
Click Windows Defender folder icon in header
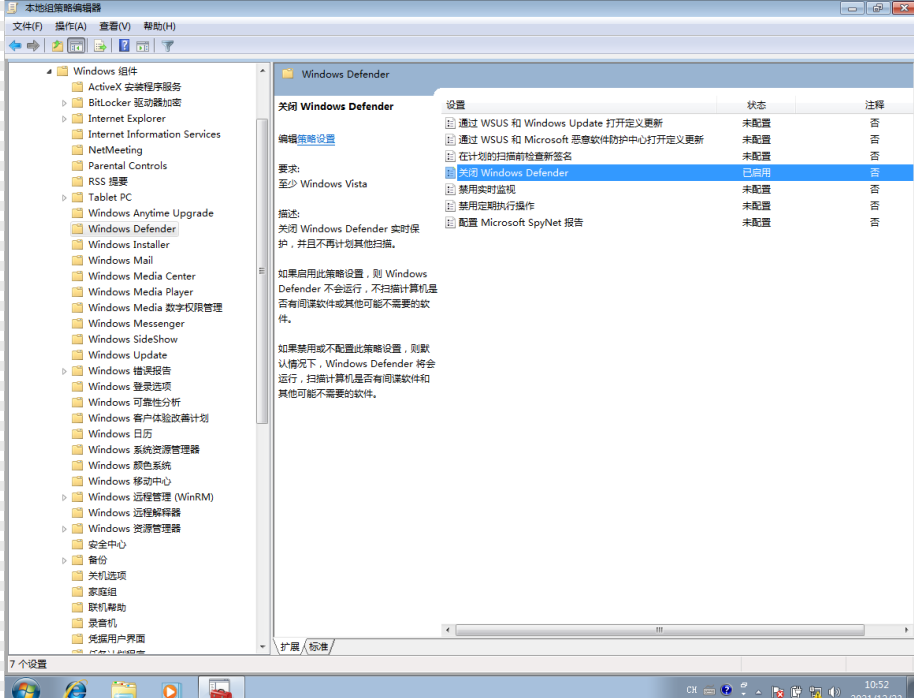[287, 74]
